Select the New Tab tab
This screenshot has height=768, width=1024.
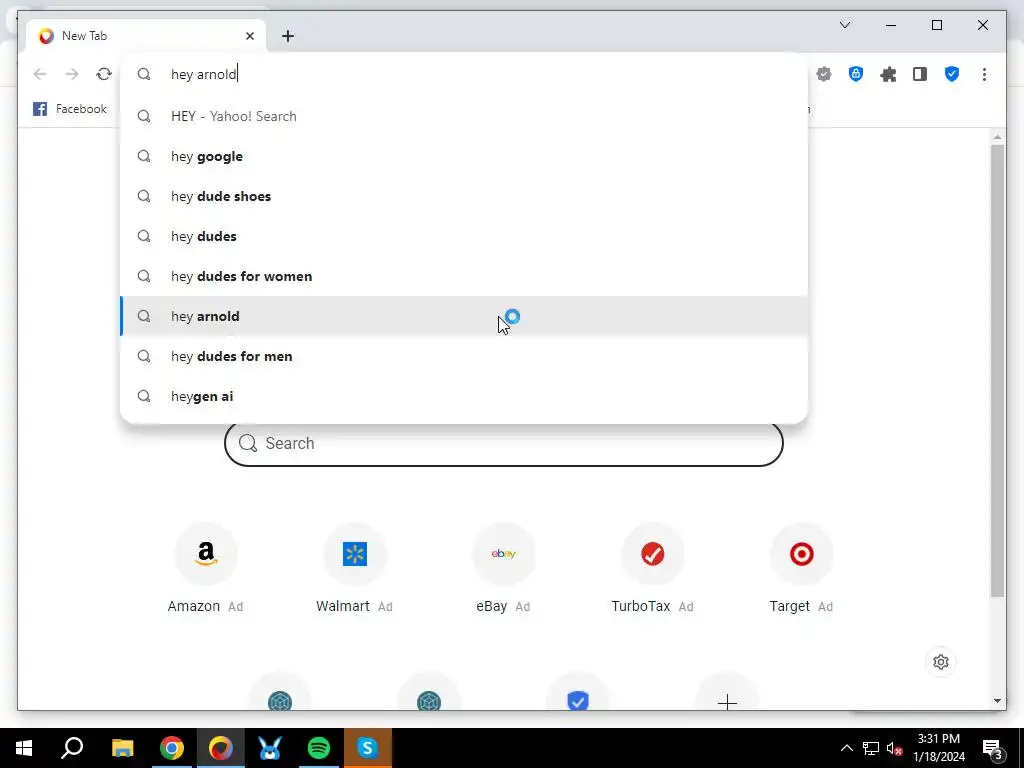[146, 36]
